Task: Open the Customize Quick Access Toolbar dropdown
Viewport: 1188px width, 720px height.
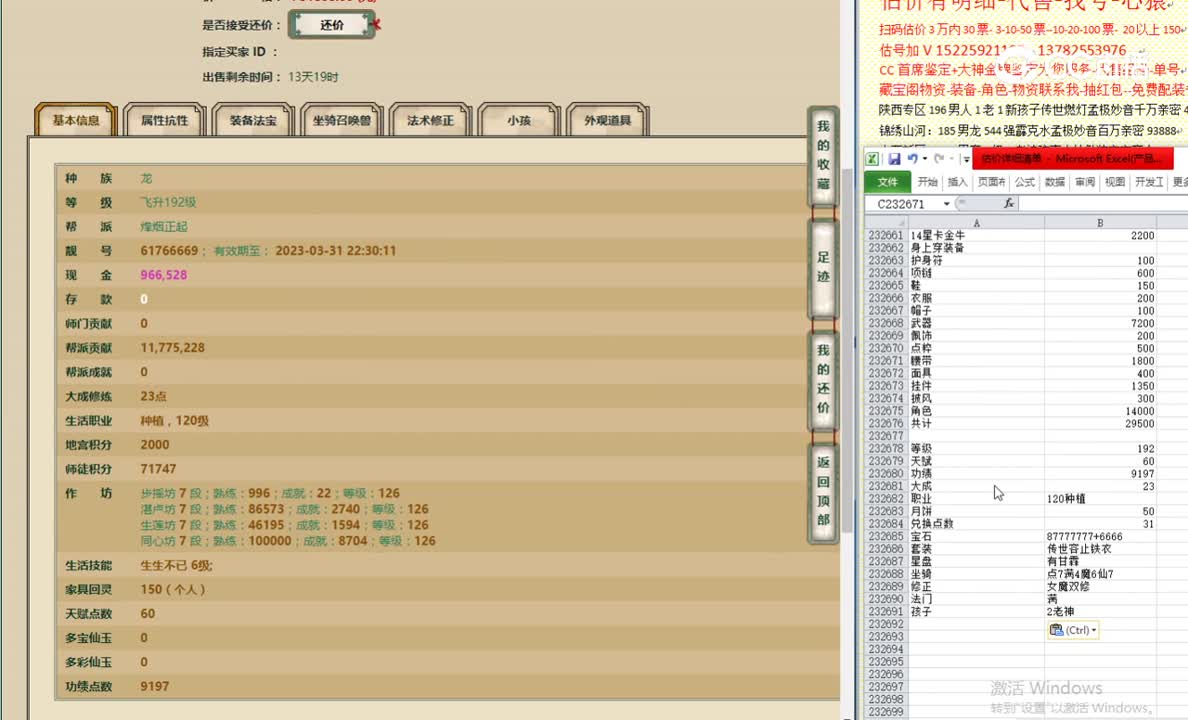Action: (x=966, y=159)
